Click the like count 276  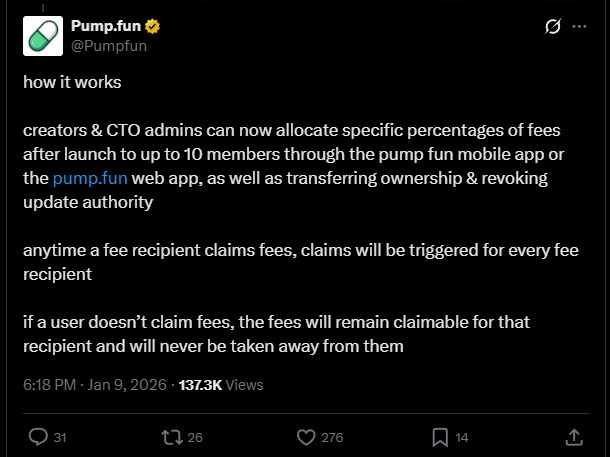click(332, 437)
